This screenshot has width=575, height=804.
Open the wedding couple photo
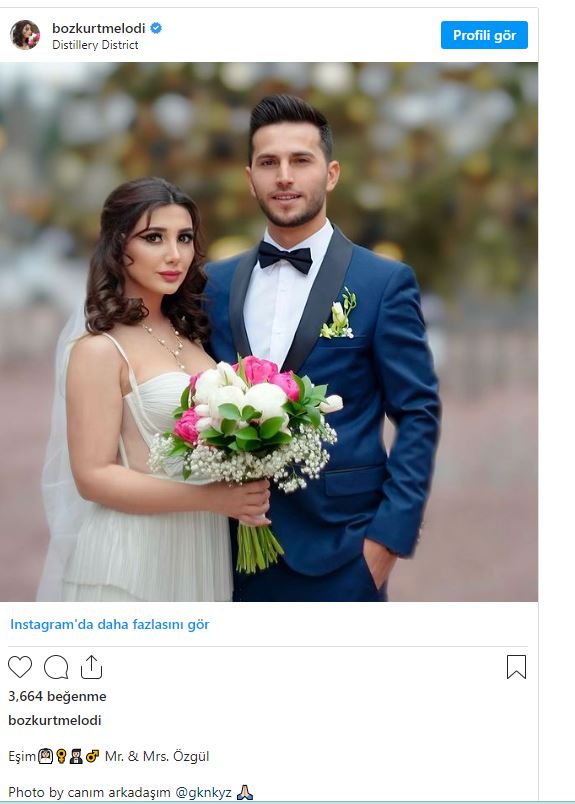click(269, 332)
